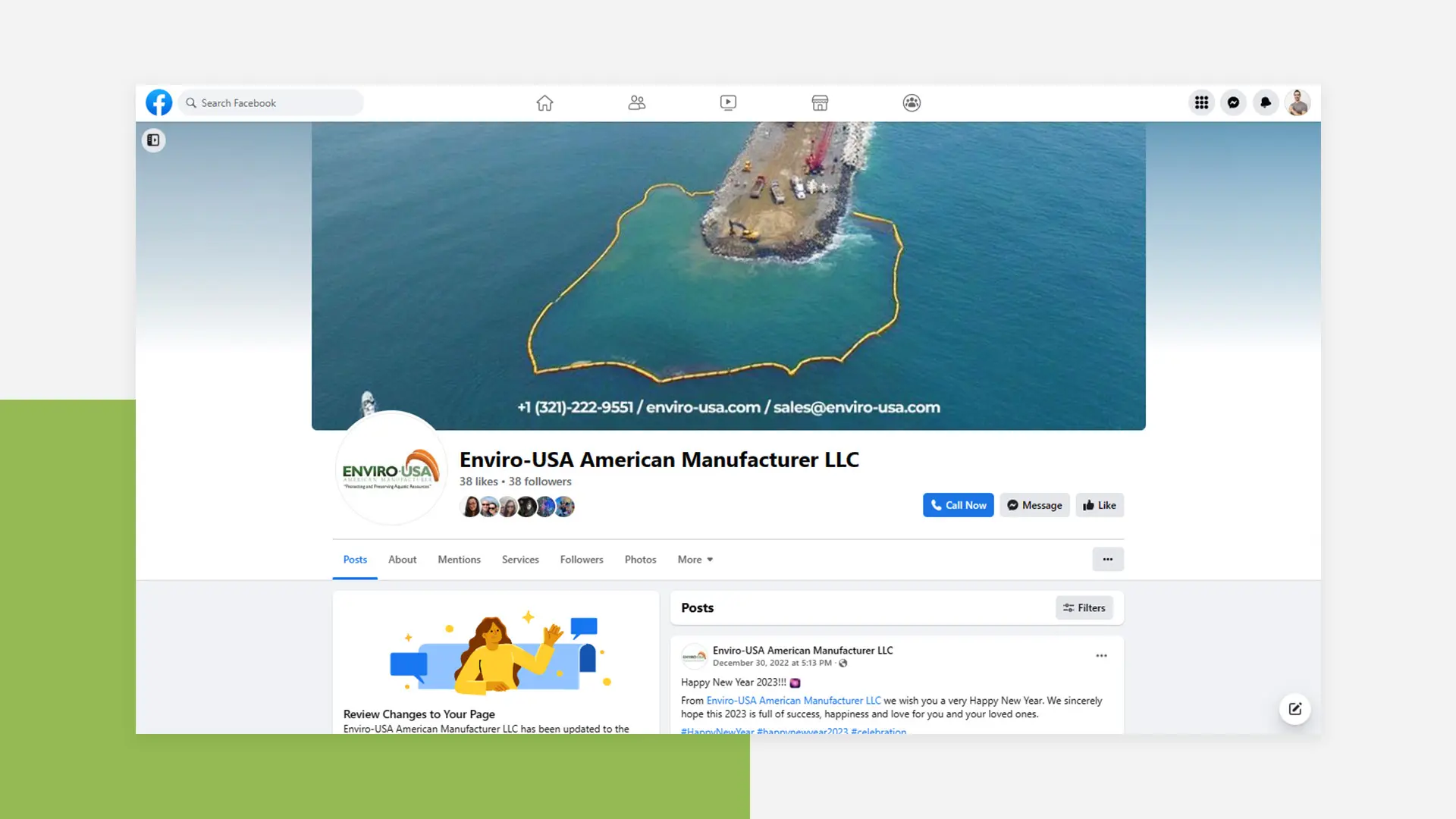This screenshot has height=819, width=1456.
Task: Click the December 30, 2022 post timestamp
Action: coord(772,663)
